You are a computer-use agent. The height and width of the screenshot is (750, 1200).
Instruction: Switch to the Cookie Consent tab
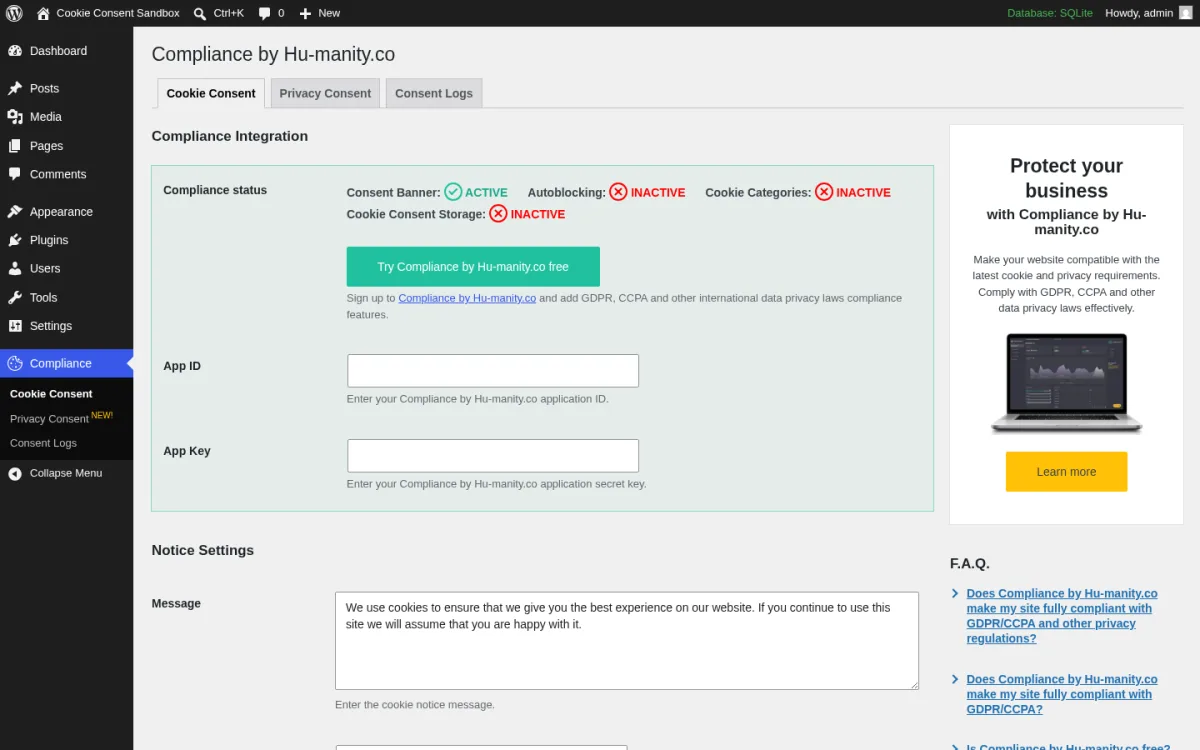pyautogui.click(x=211, y=93)
